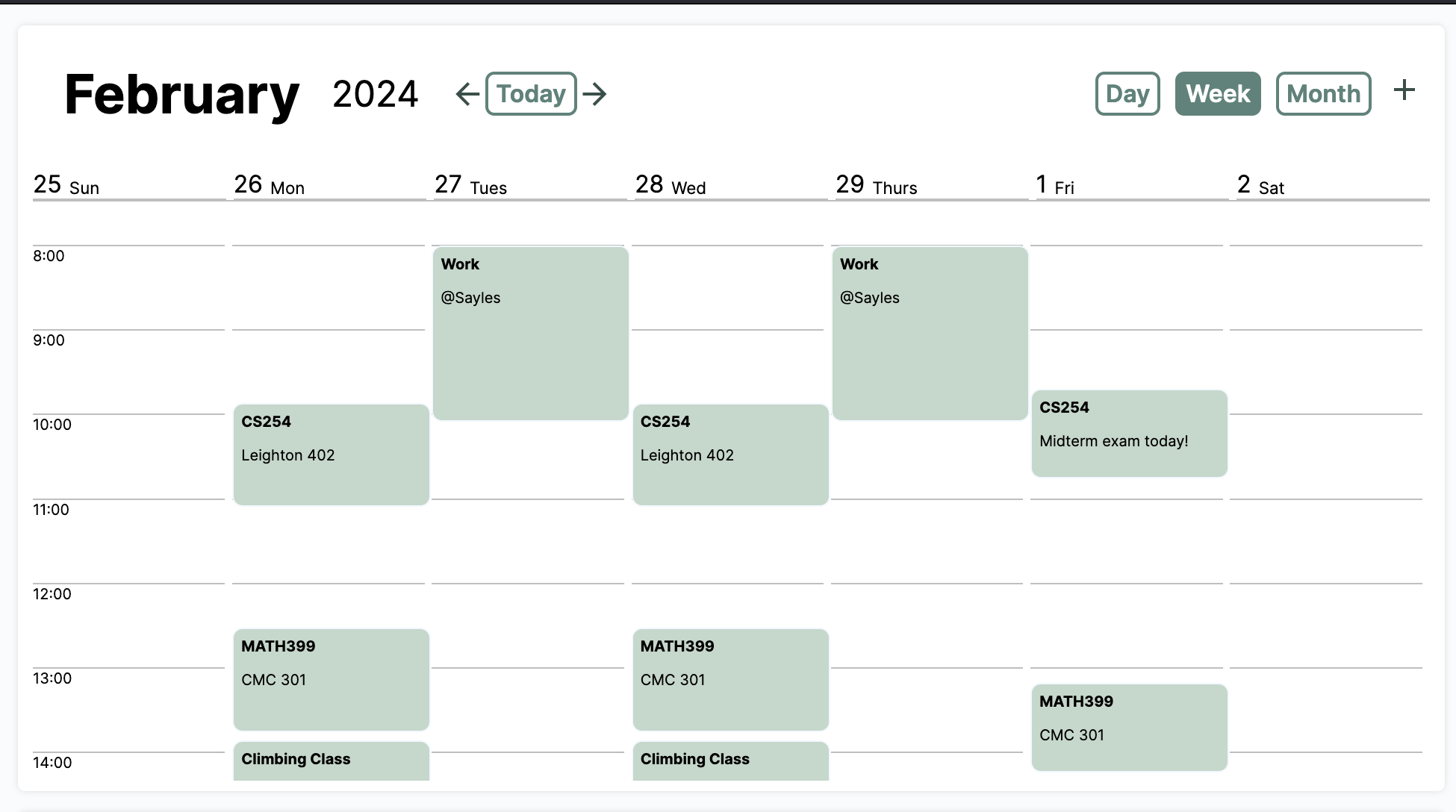Open the CS254 Midterm exam event
Screen dimensions: 1456x812
coord(1129,434)
